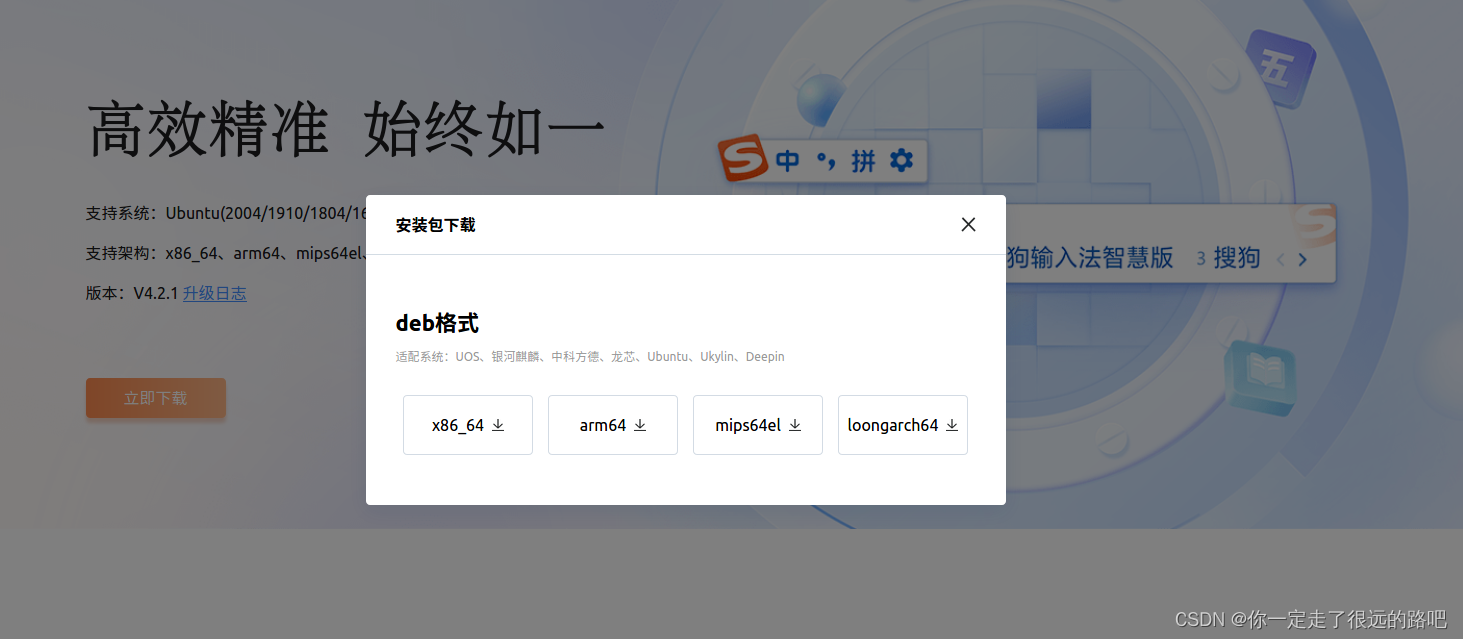The image size is (1463, 639).
Task: Click the Sogou S logo icon
Action: (743, 158)
